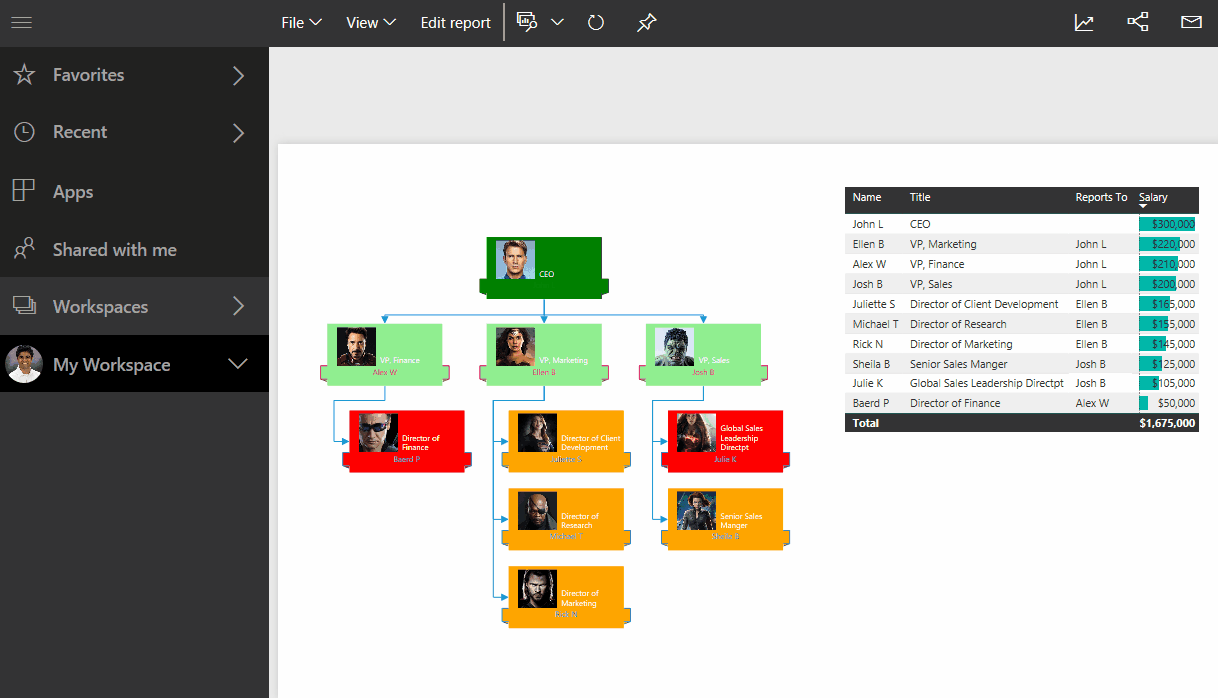Select the Juliette S name cell
This screenshot has height=698, width=1218.
coord(874,304)
